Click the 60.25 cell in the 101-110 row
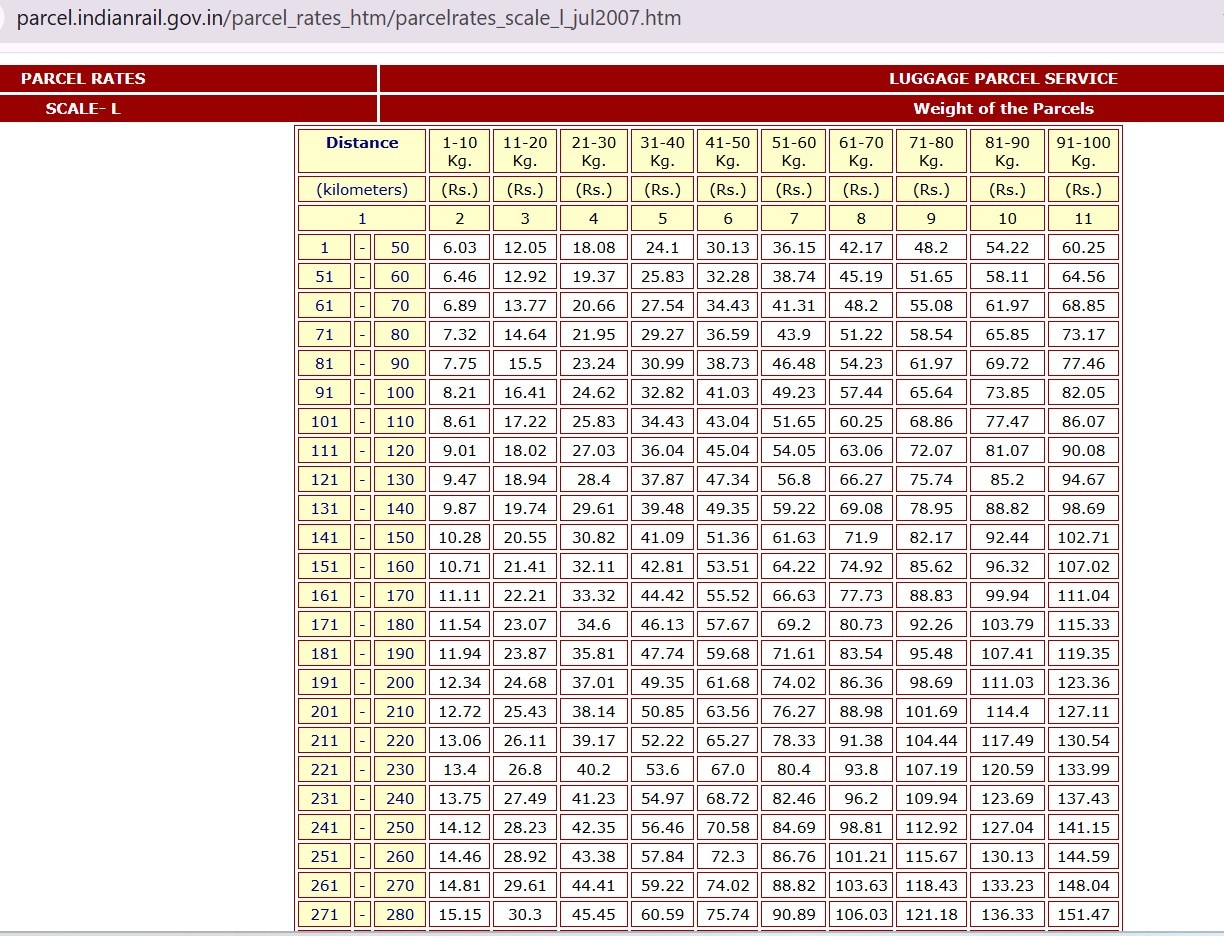The width and height of the screenshot is (1224, 936). click(861, 421)
